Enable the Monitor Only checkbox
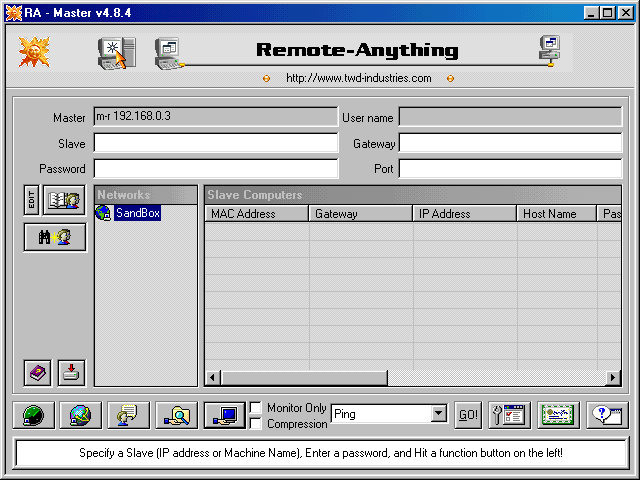Viewport: 640px width, 480px height. tap(256, 408)
